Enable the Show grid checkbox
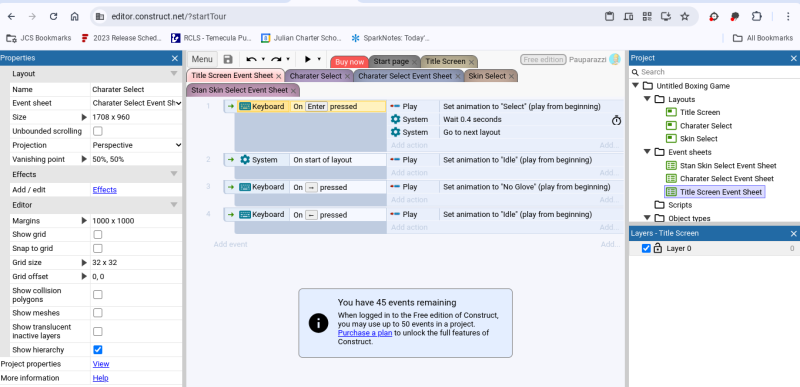 click(97, 235)
